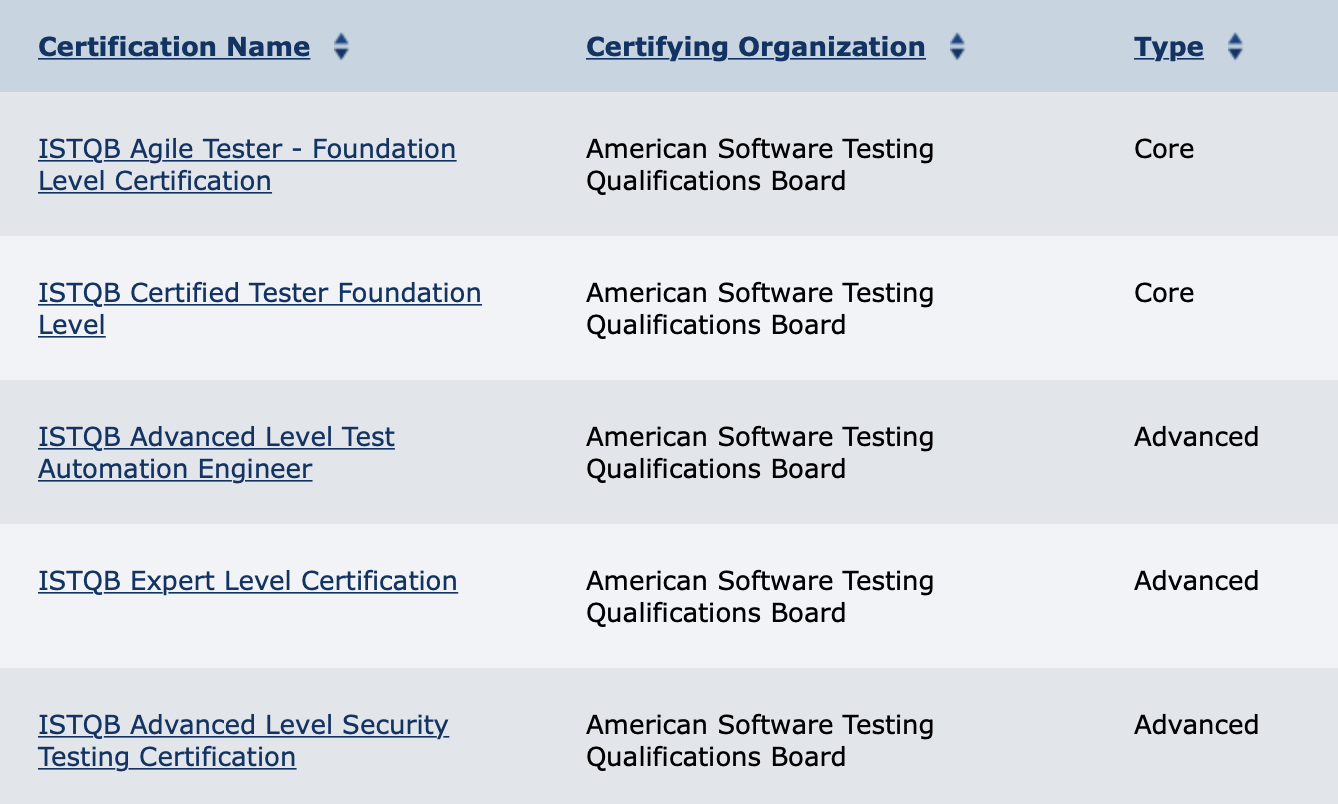Select the organization cell in Test Automation Engineer row
Viewport: 1338px width, 804px height.
coord(760,453)
